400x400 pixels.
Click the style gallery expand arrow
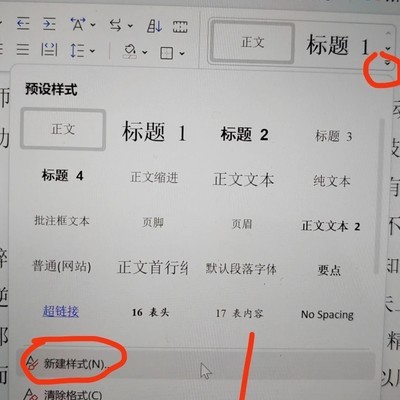point(387,62)
